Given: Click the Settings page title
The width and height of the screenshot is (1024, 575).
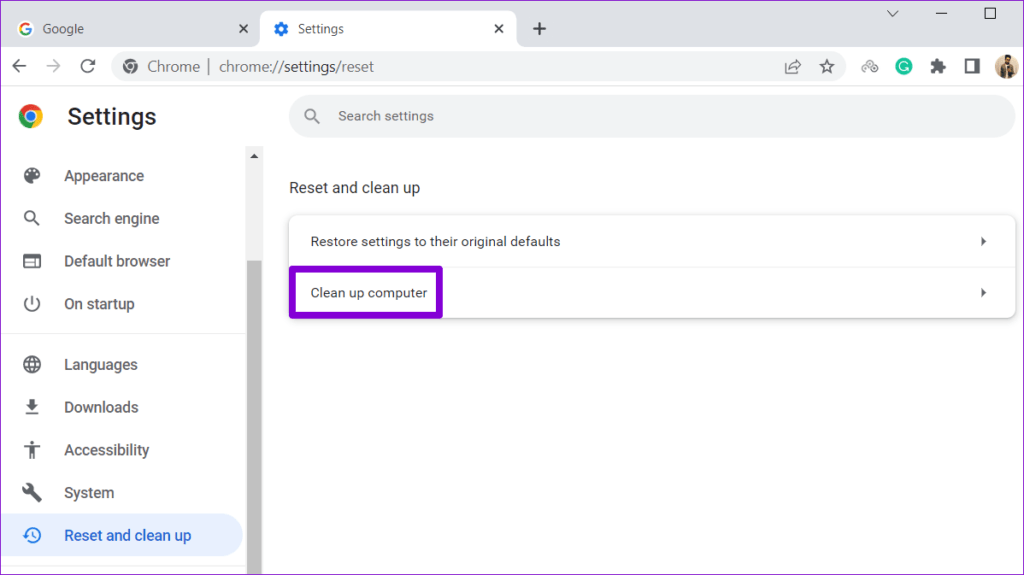Looking at the screenshot, I should point(112,117).
